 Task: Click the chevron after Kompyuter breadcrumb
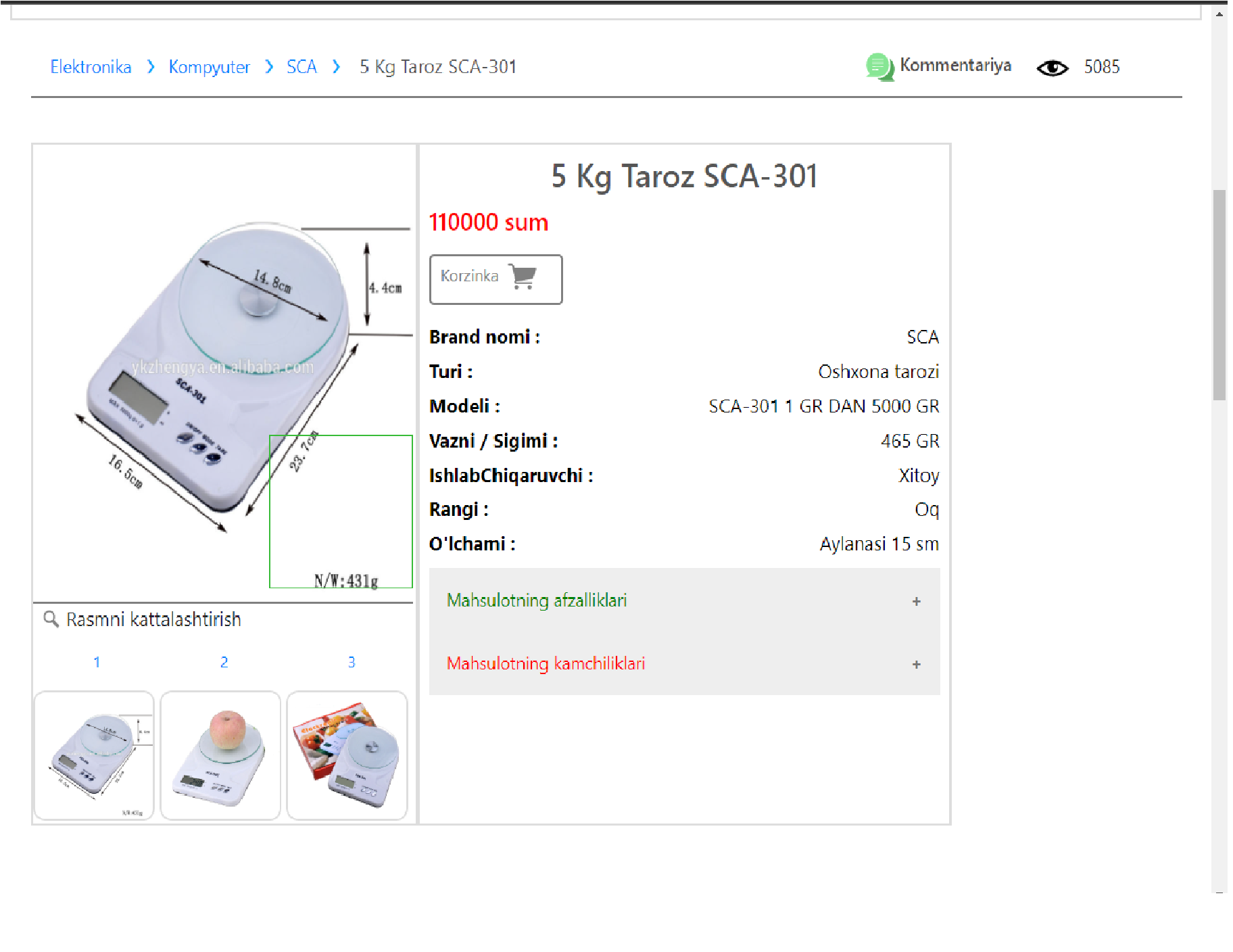coord(269,67)
